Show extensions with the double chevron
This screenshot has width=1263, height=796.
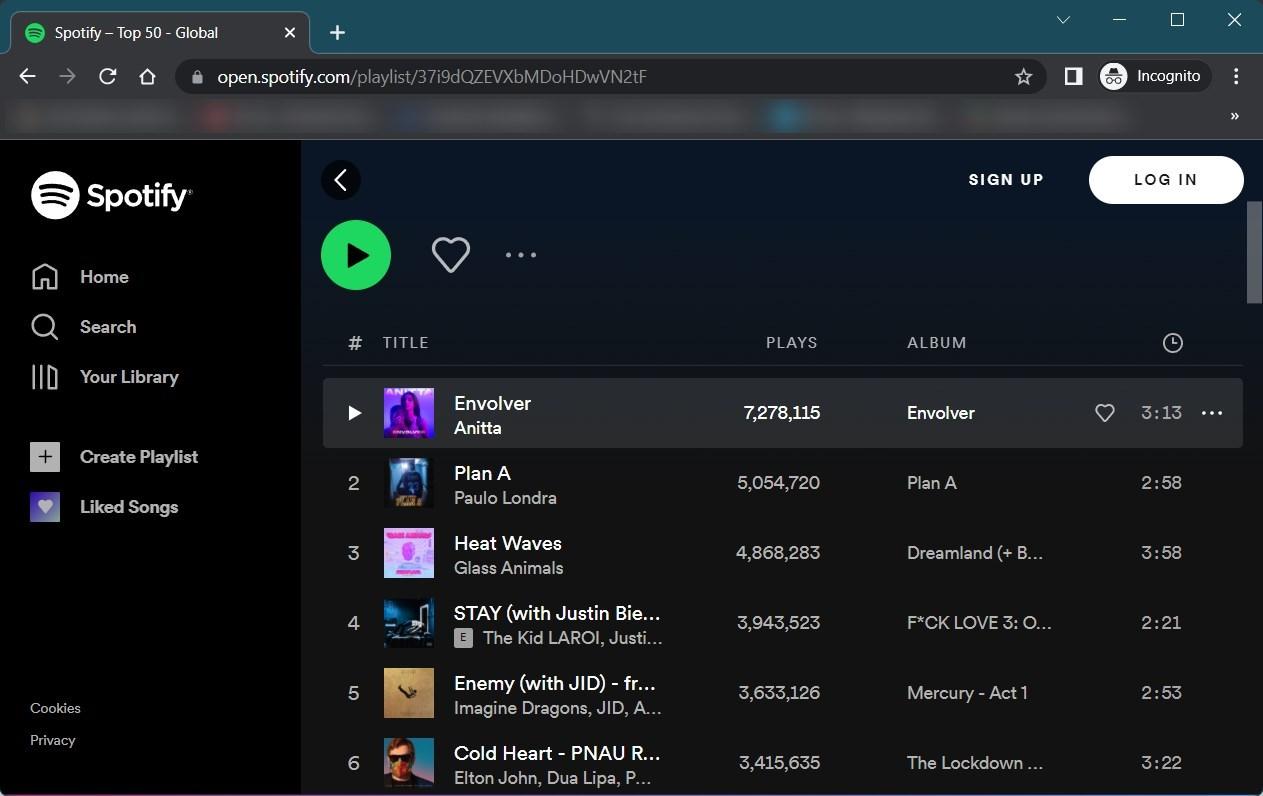click(x=1234, y=115)
